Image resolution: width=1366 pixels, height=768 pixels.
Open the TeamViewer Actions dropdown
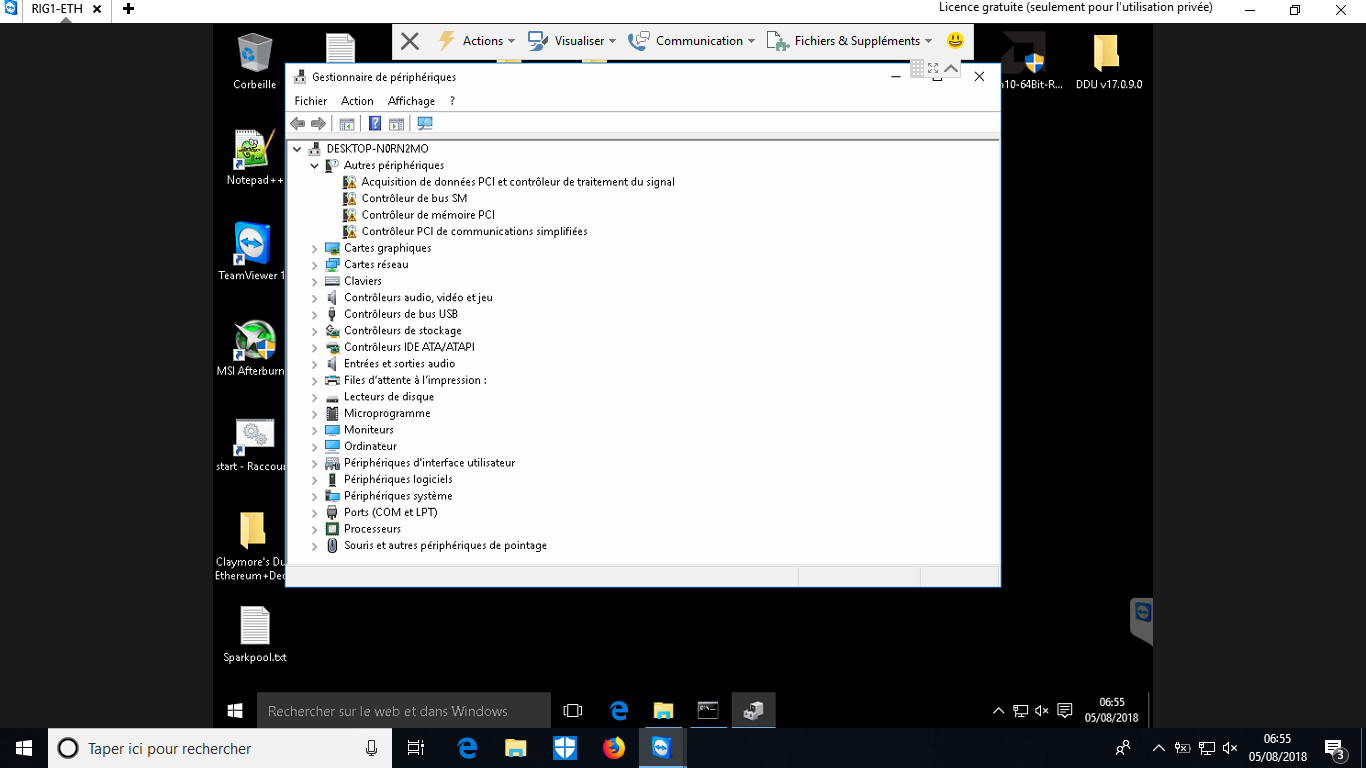(477, 41)
